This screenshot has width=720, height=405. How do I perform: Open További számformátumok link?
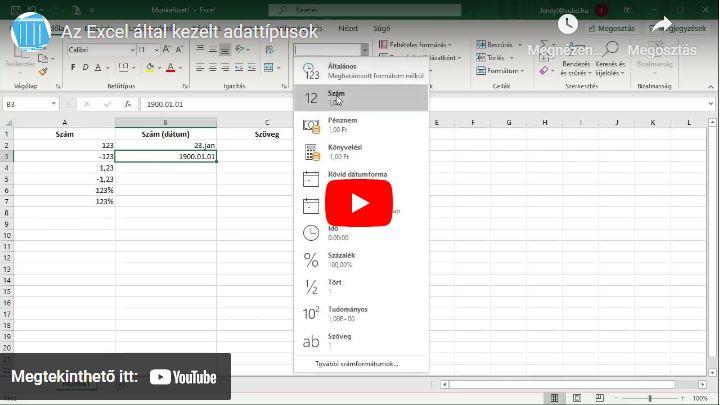coord(356,363)
